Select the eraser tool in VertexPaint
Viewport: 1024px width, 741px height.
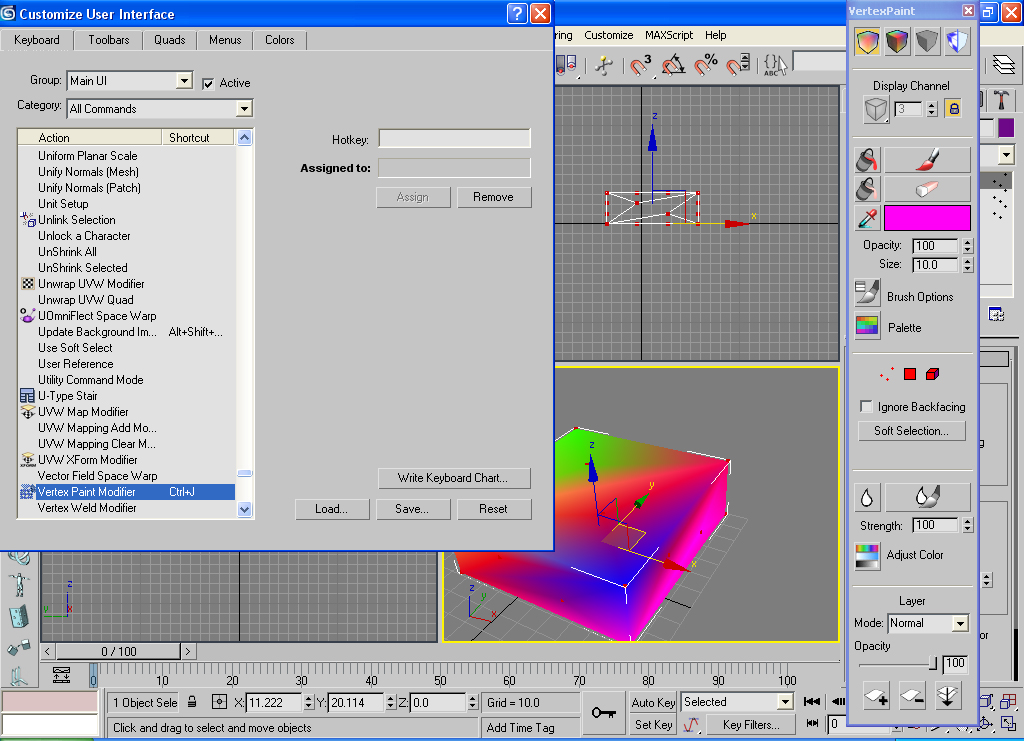click(x=927, y=189)
